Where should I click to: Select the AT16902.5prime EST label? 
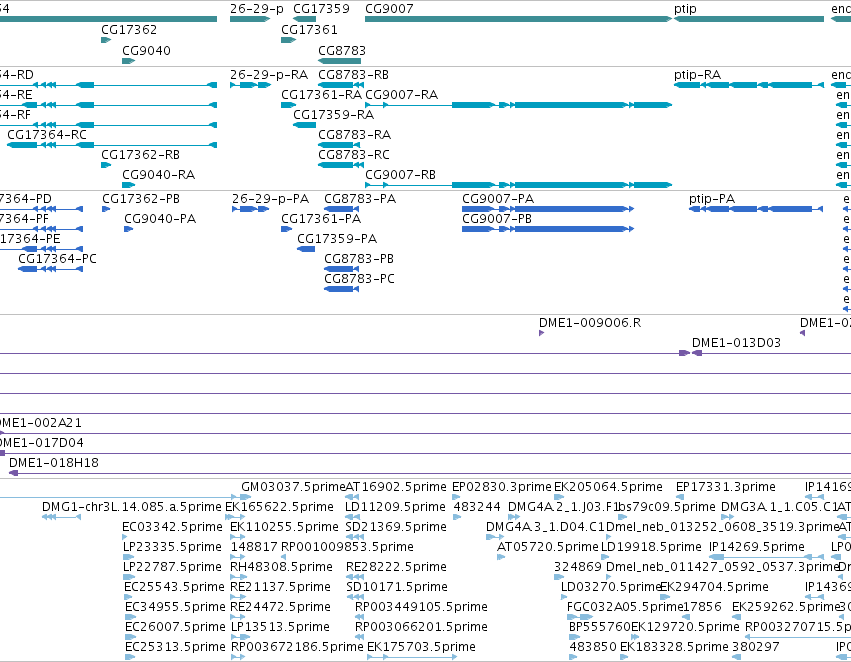pyautogui.click(x=396, y=487)
